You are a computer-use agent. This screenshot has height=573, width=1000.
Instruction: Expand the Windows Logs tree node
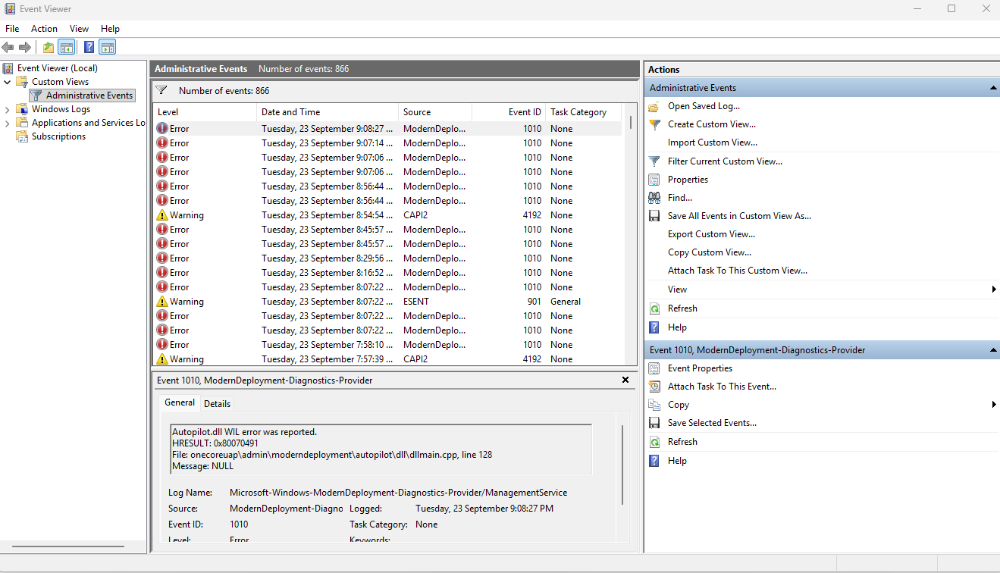click(x=8, y=109)
